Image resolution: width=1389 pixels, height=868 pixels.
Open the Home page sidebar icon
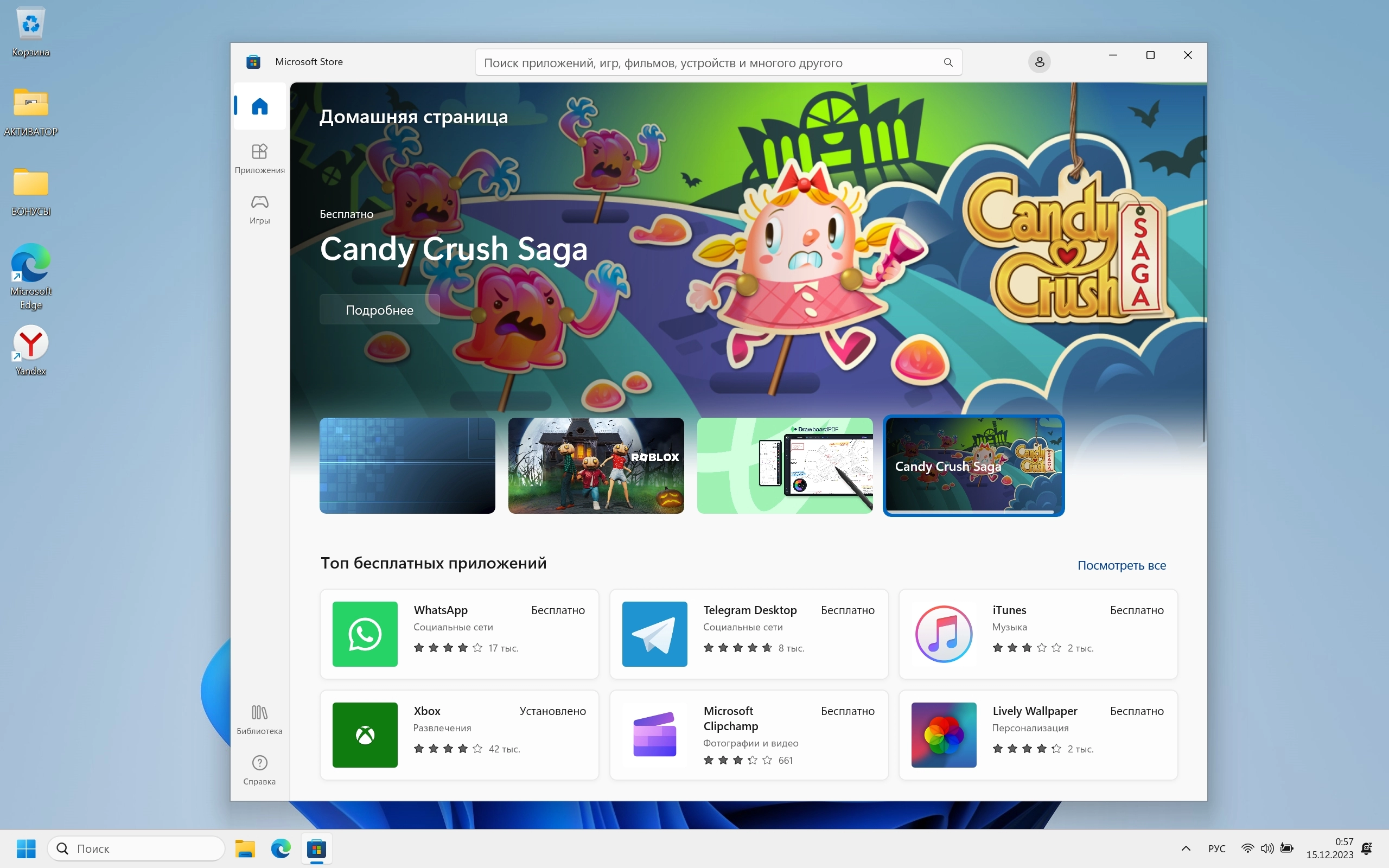coord(259,106)
